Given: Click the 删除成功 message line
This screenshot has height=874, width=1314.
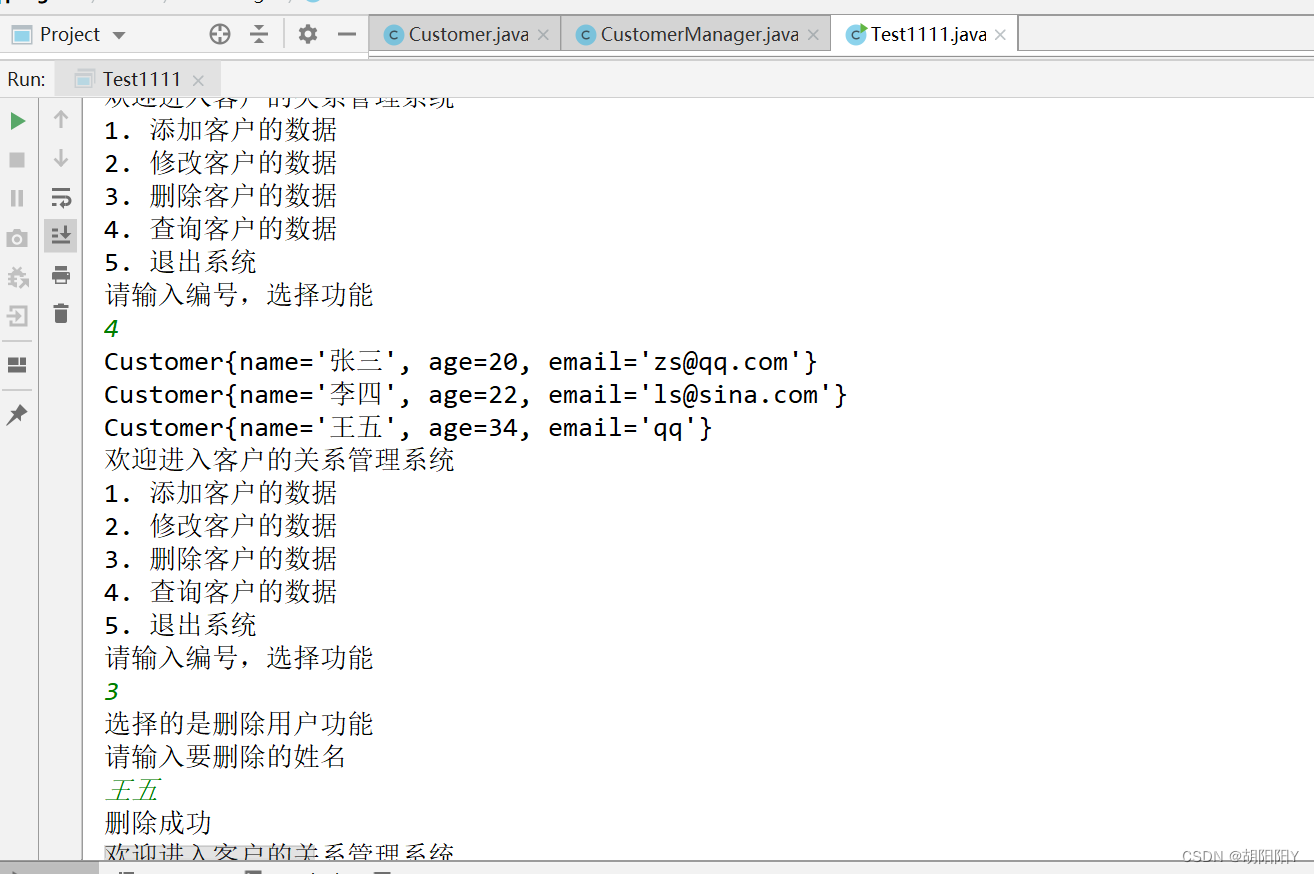Looking at the screenshot, I should (x=158, y=823).
